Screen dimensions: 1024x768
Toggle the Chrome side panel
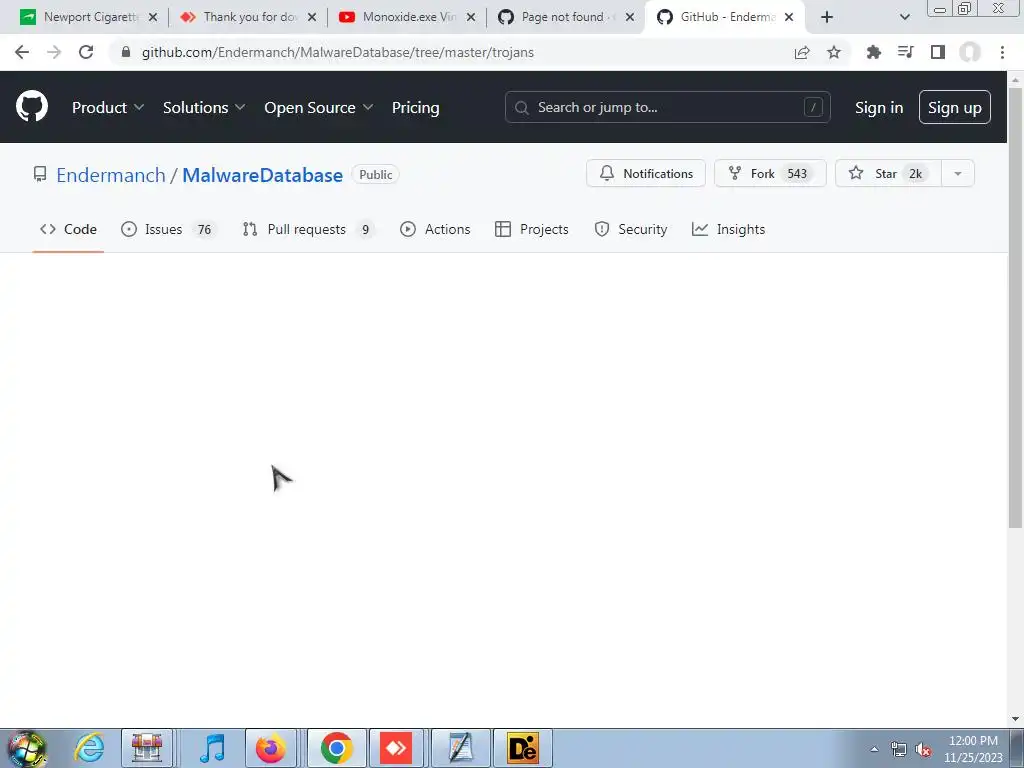(938, 52)
